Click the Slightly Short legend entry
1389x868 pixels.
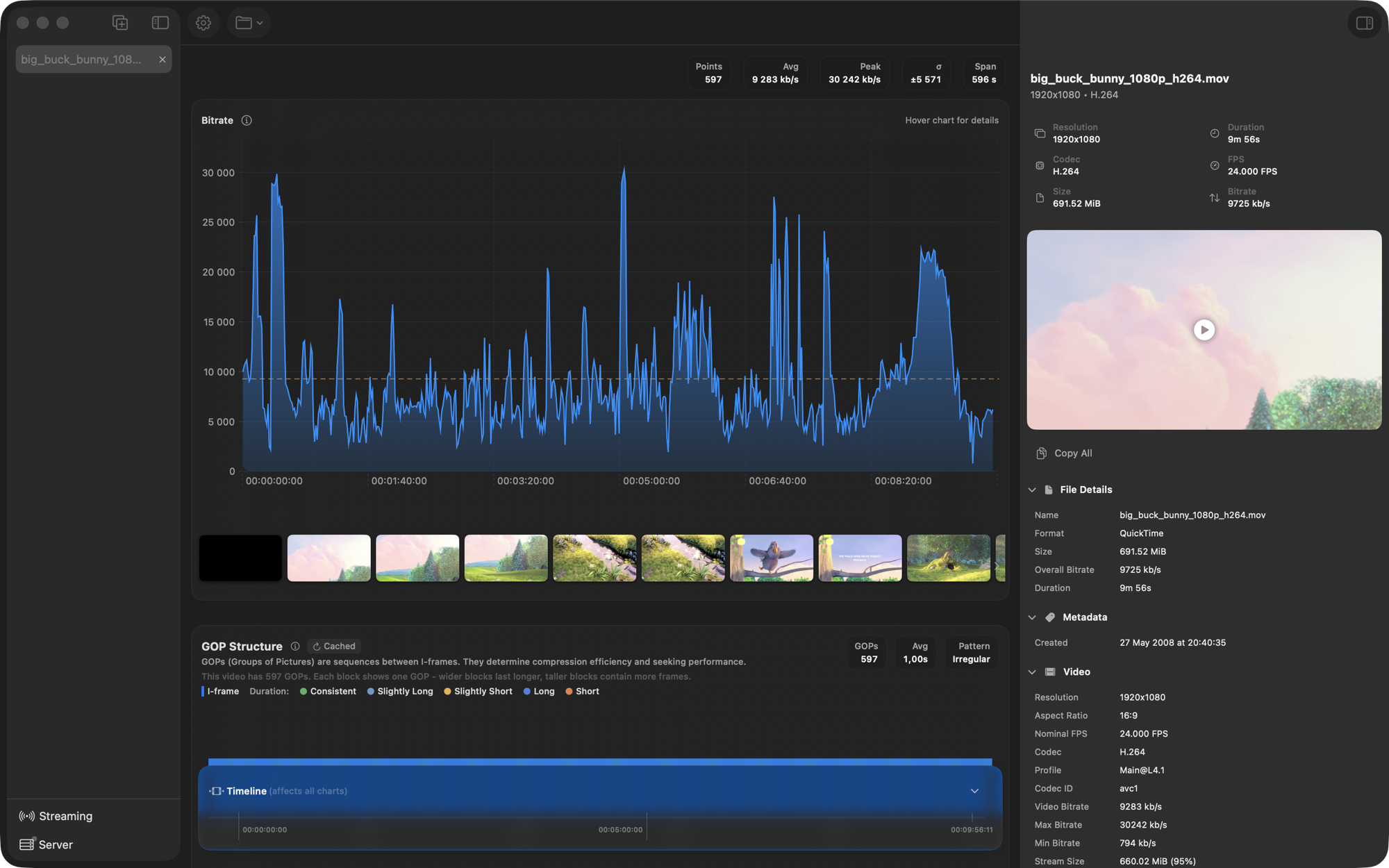pyautogui.click(x=478, y=692)
